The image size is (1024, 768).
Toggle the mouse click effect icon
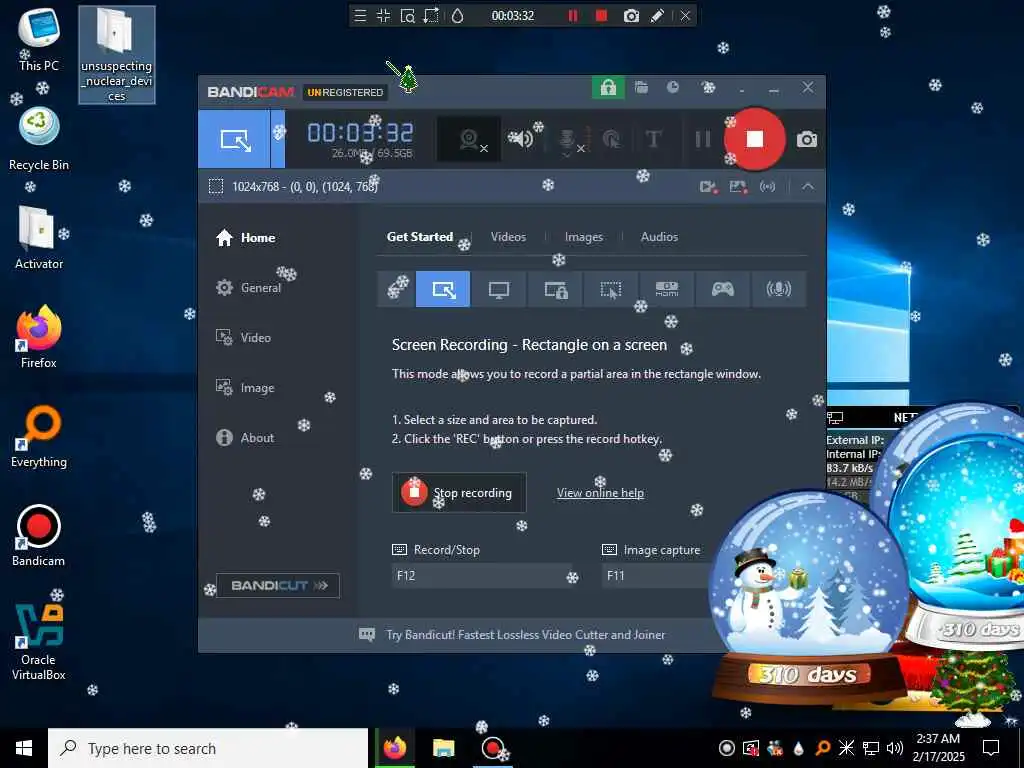pos(611,139)
